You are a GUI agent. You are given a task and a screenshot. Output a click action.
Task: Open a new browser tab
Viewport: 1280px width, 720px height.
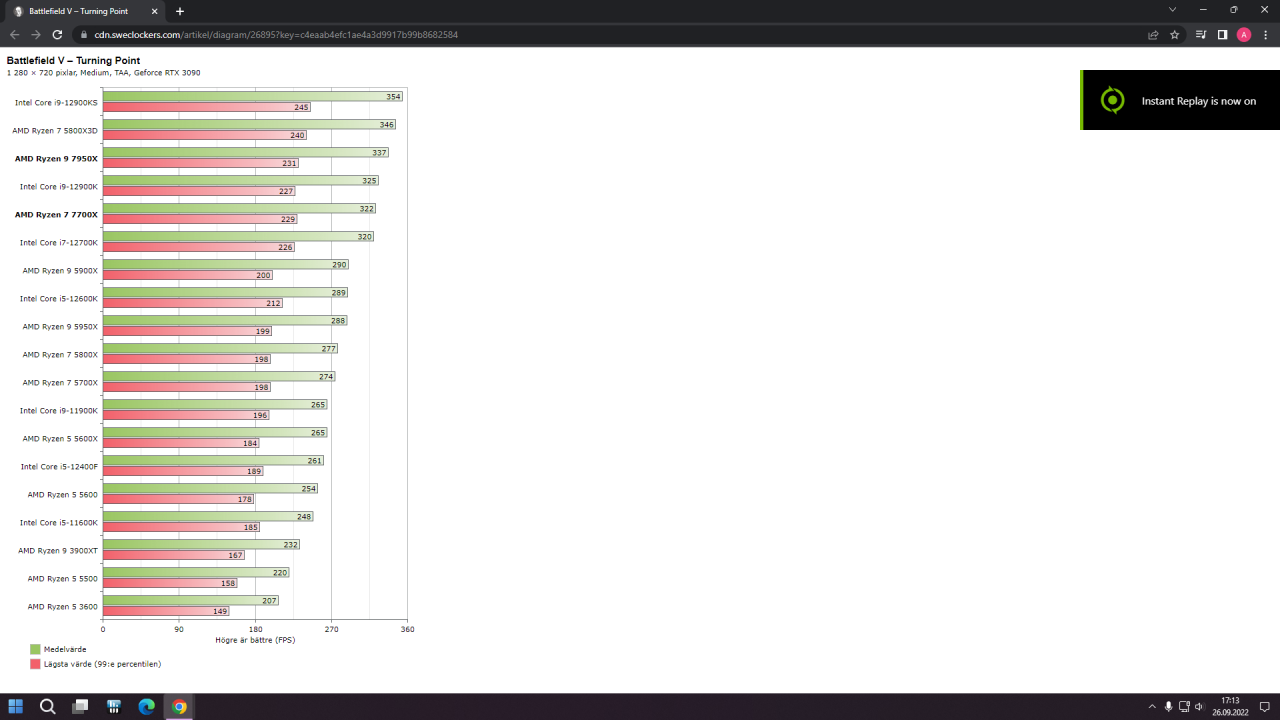180,11
